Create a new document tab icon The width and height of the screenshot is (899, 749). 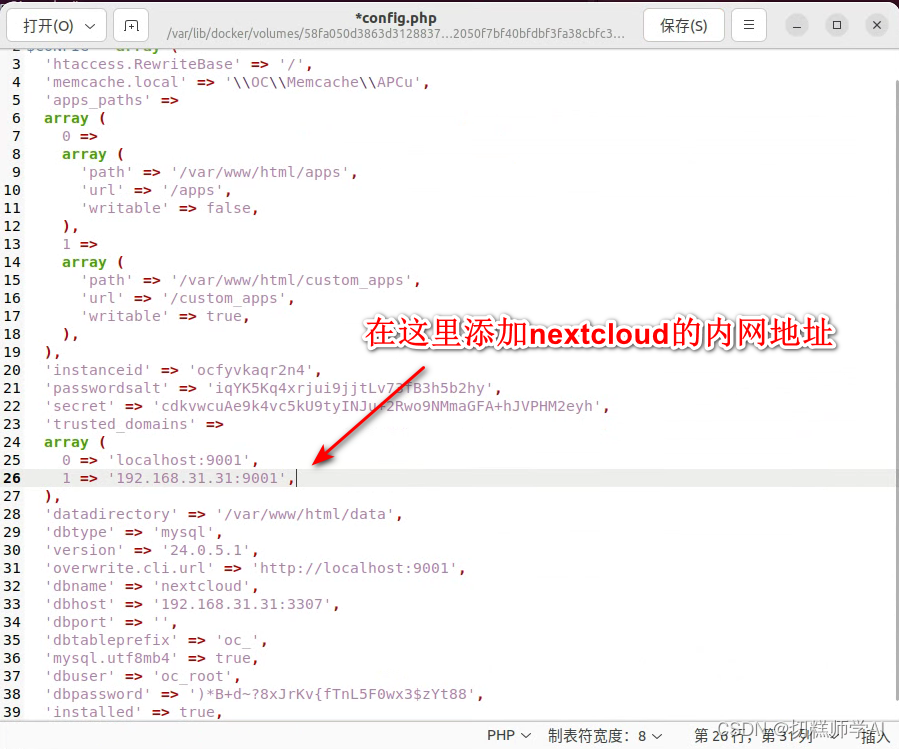click(x=131, y=25)
